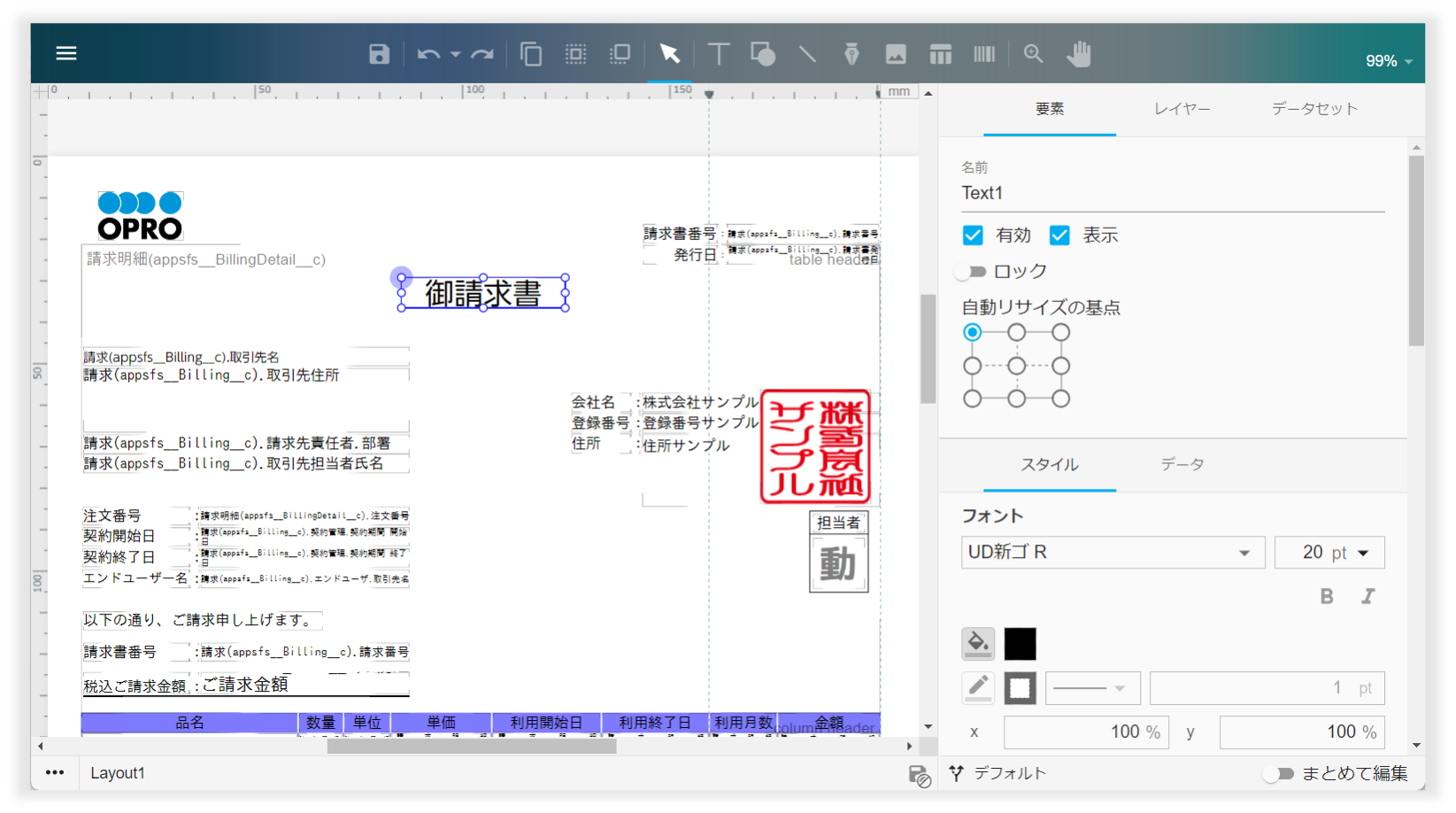Click the 名前 field containing Text1
Image resolution: width=1456 pixels, height=813 pixels.
coord(1173,193)
